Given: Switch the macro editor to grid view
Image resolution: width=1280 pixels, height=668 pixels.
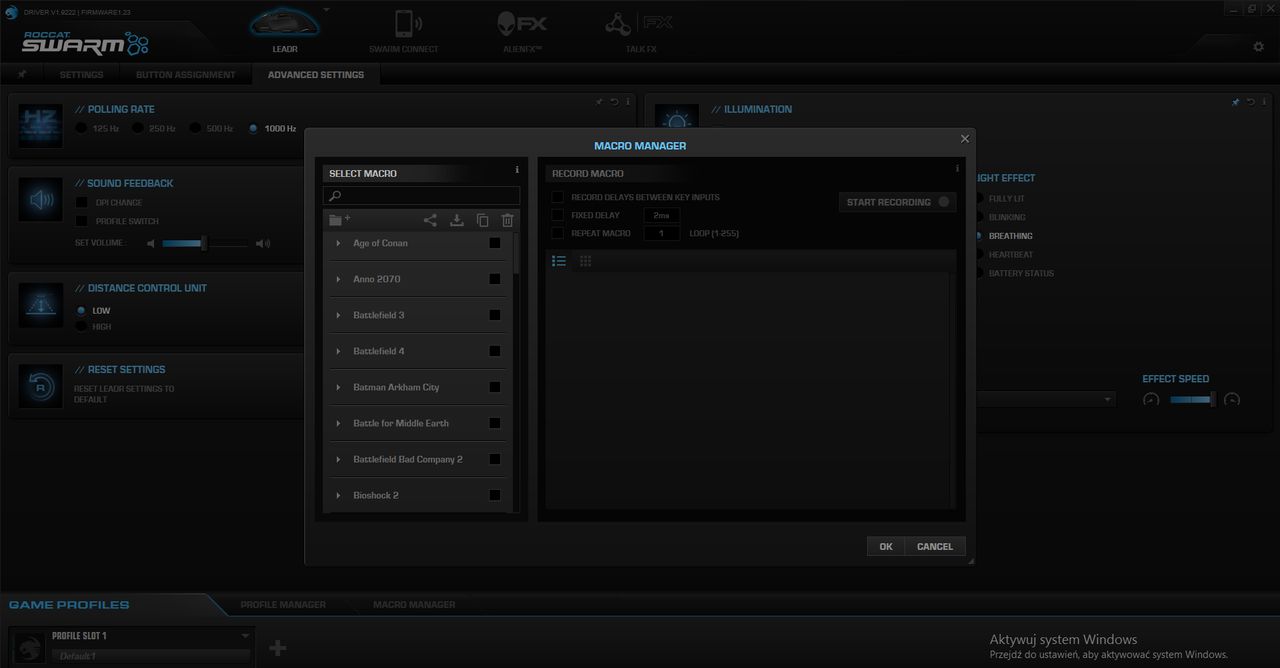Looking at the screenshot, I should tap(586, 261).
